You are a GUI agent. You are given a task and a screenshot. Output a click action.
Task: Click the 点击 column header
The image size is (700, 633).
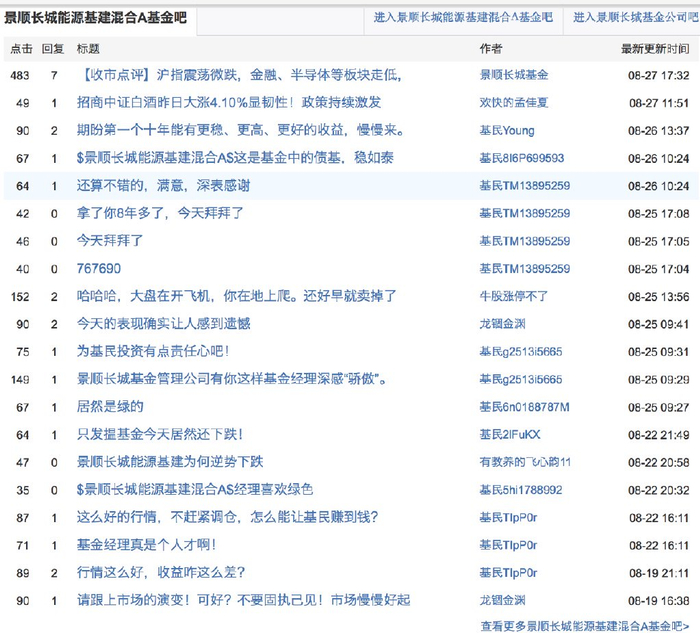(21, 49)
